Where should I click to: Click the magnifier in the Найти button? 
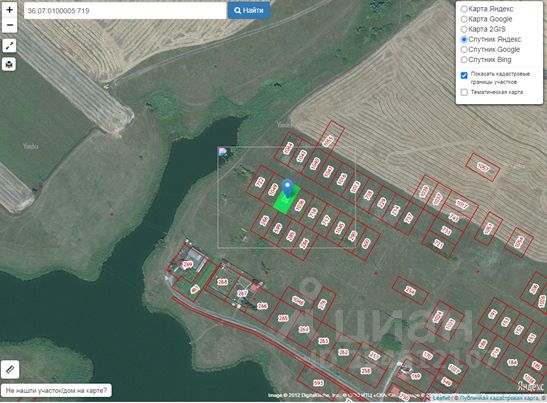[x=238, y=10]
